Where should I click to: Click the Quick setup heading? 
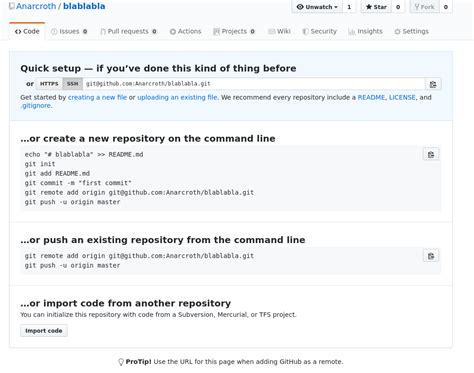(158, 68)
